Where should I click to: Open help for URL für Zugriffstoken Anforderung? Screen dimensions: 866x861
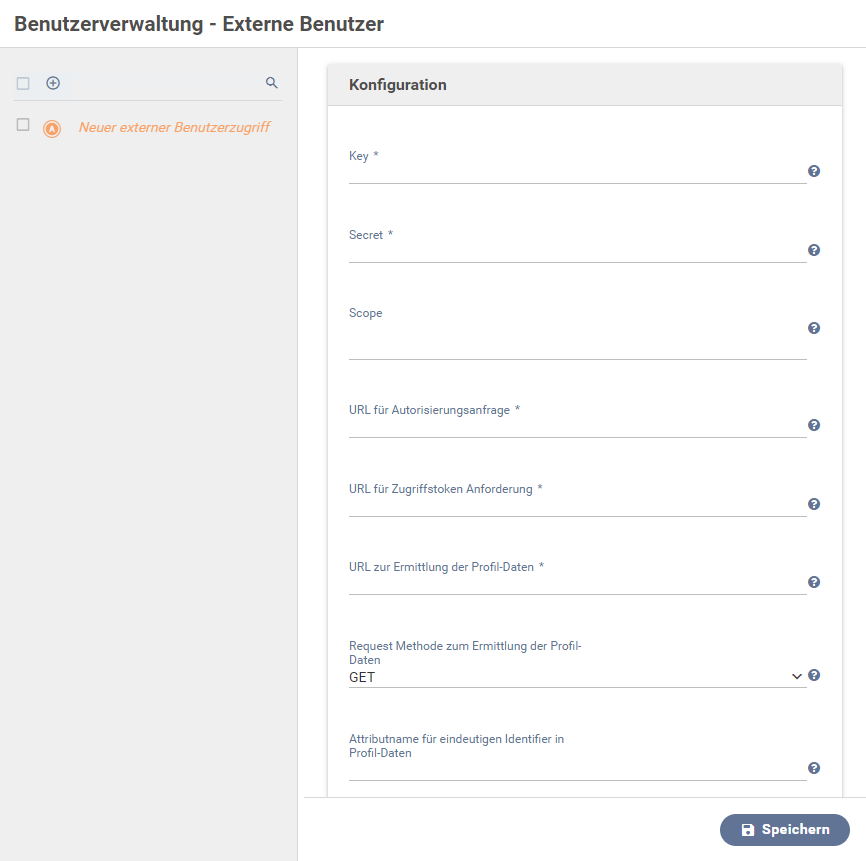coord(814,504)
